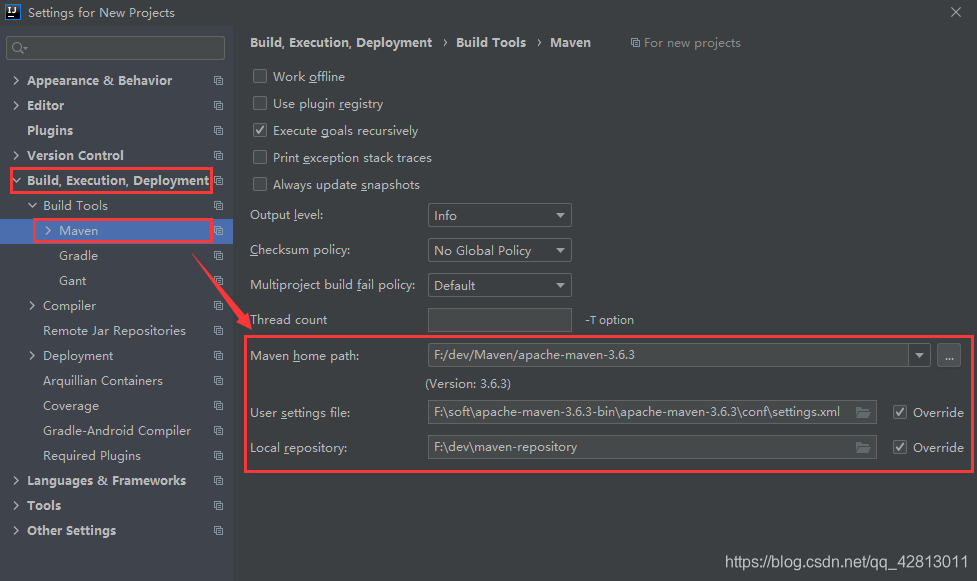The width and height of the screenshot is (977, 581).
Task: Click the copy-settings icon beside Editor
Action: click(x=218, y=105)
